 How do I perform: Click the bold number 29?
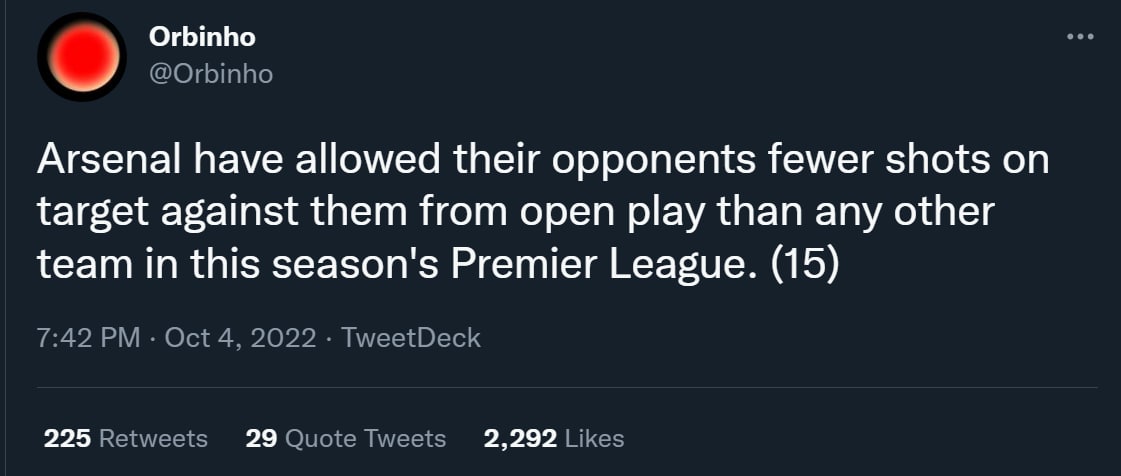[261, 438]
